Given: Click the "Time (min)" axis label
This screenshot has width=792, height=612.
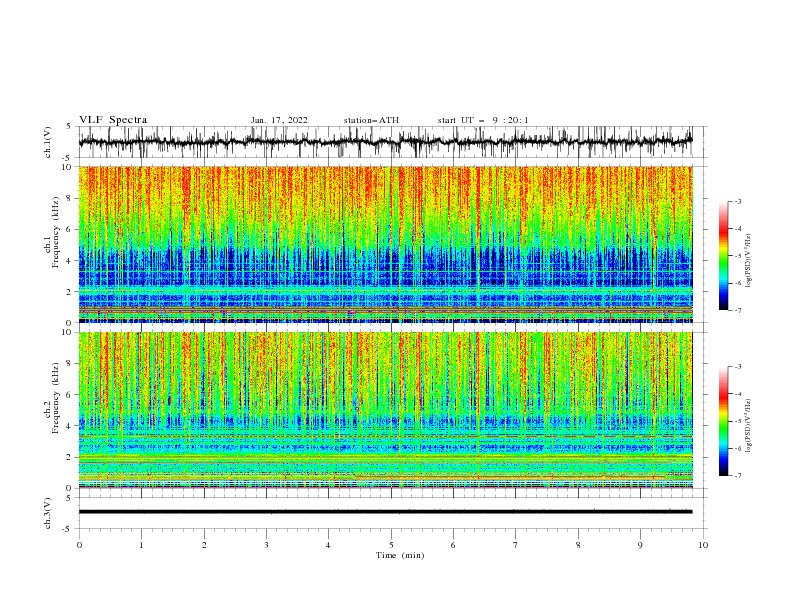Looking at the screenshot, I should click(x=400, y=555).
